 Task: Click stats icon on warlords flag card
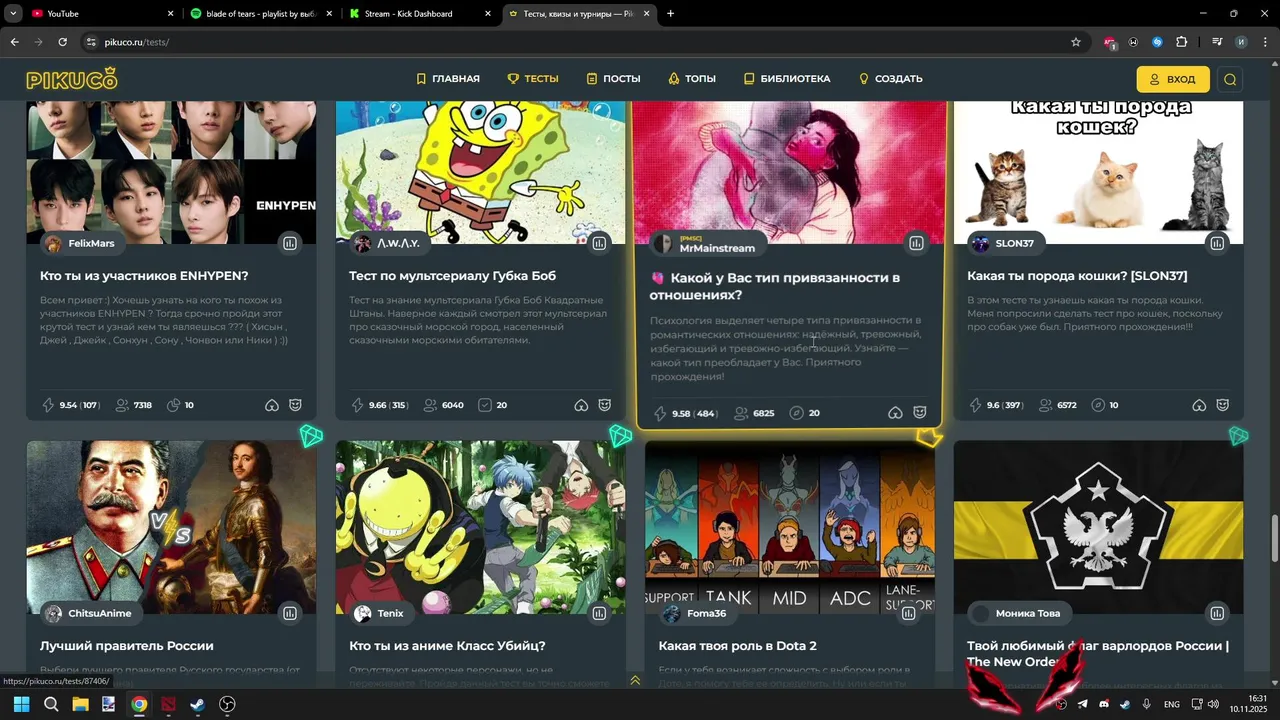(1217, 613)
